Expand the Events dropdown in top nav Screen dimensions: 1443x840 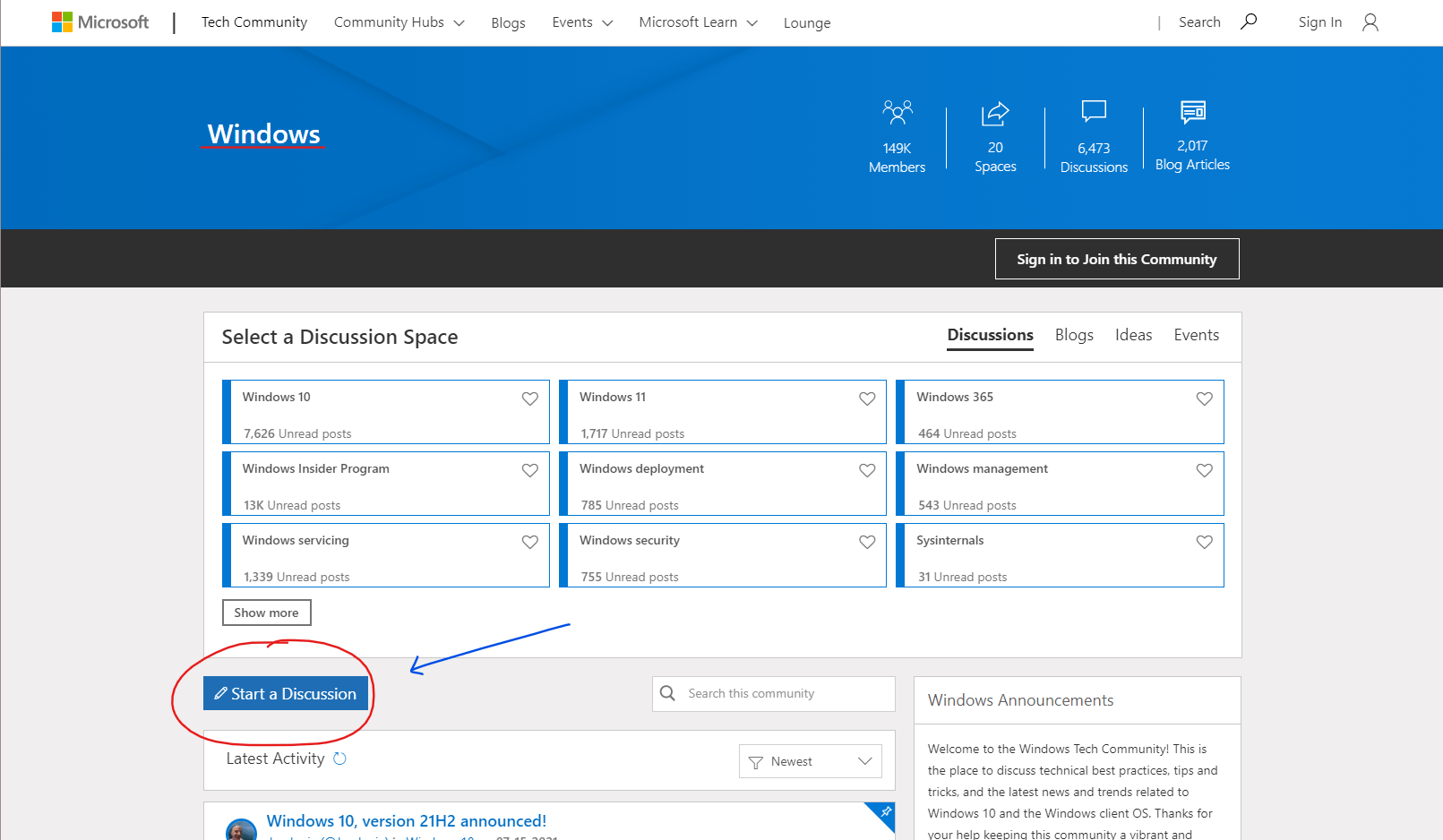(x=582, y=22)
